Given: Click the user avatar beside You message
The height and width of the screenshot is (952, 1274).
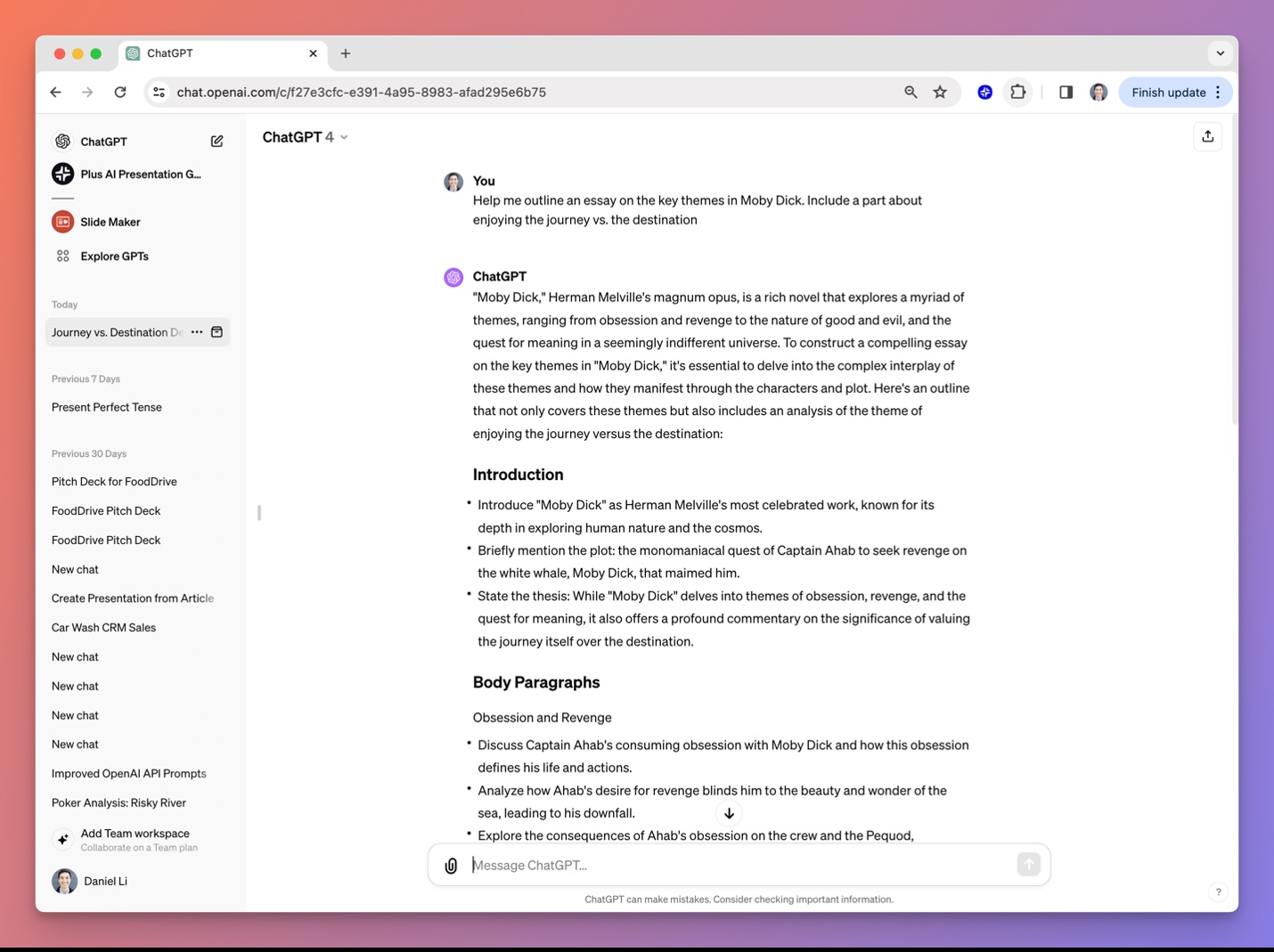Looking at the screenshot, I should tap(453, 182).
